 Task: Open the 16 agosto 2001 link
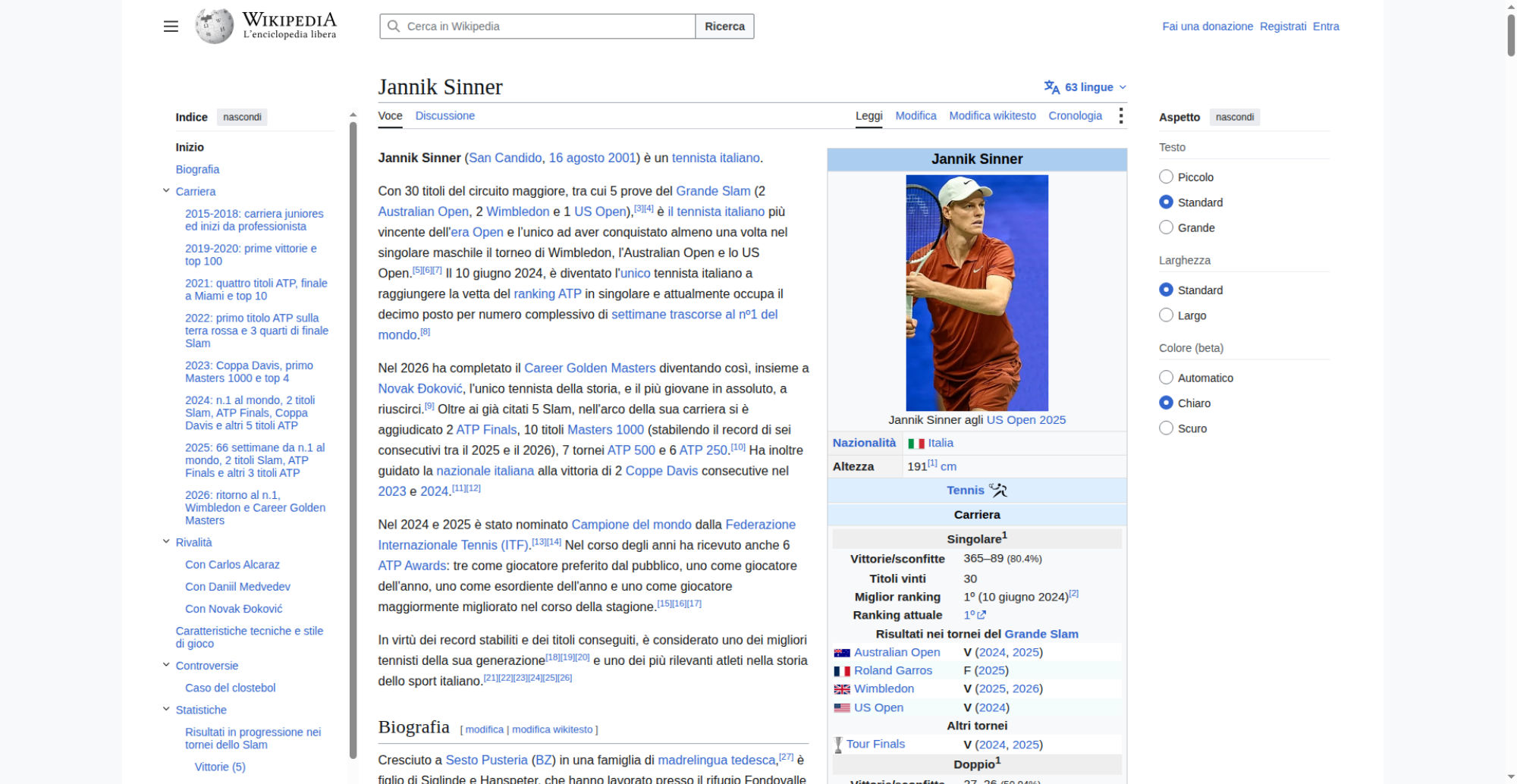tap(592, 158)
